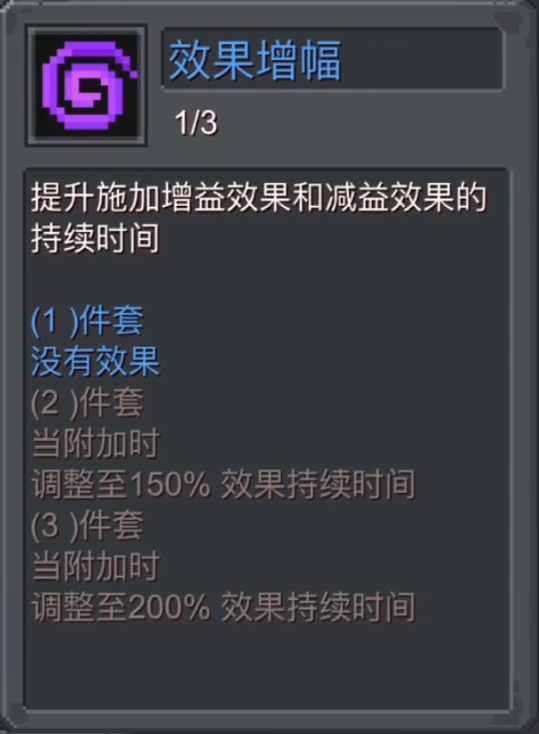Select the gray (2 )件套 heading

click(87, 403)
